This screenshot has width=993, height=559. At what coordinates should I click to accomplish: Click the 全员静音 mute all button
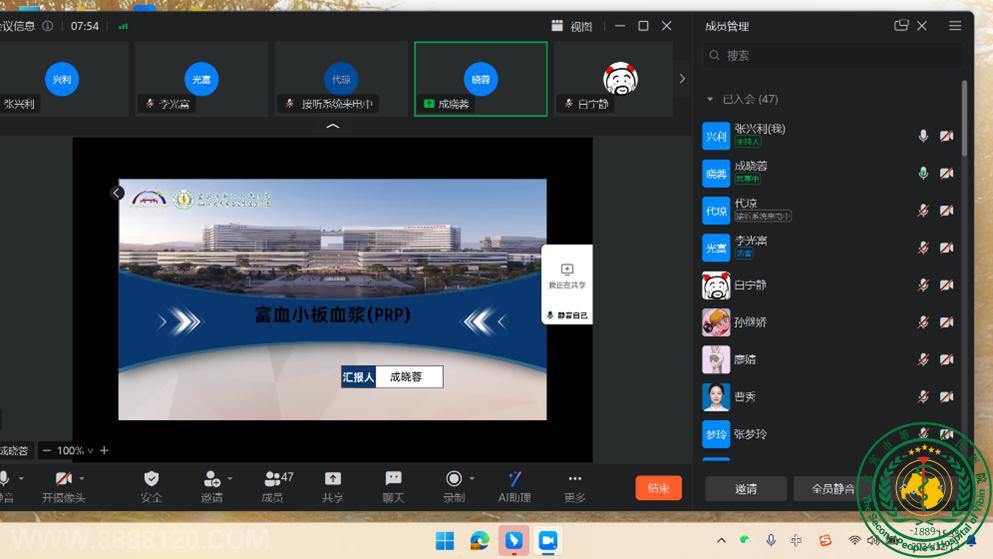point(832,489)
